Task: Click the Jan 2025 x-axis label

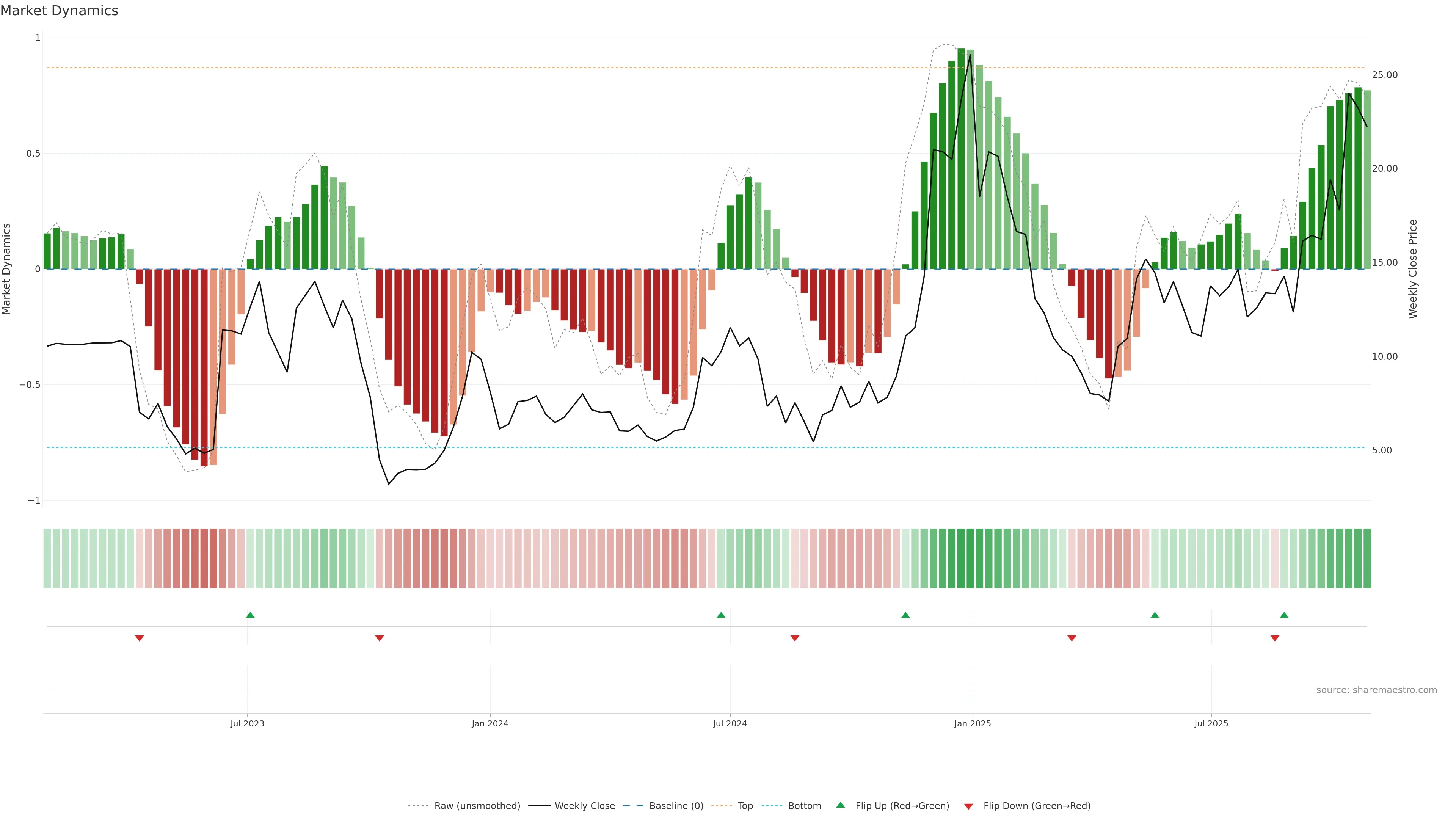Action: tap(972, 723)
